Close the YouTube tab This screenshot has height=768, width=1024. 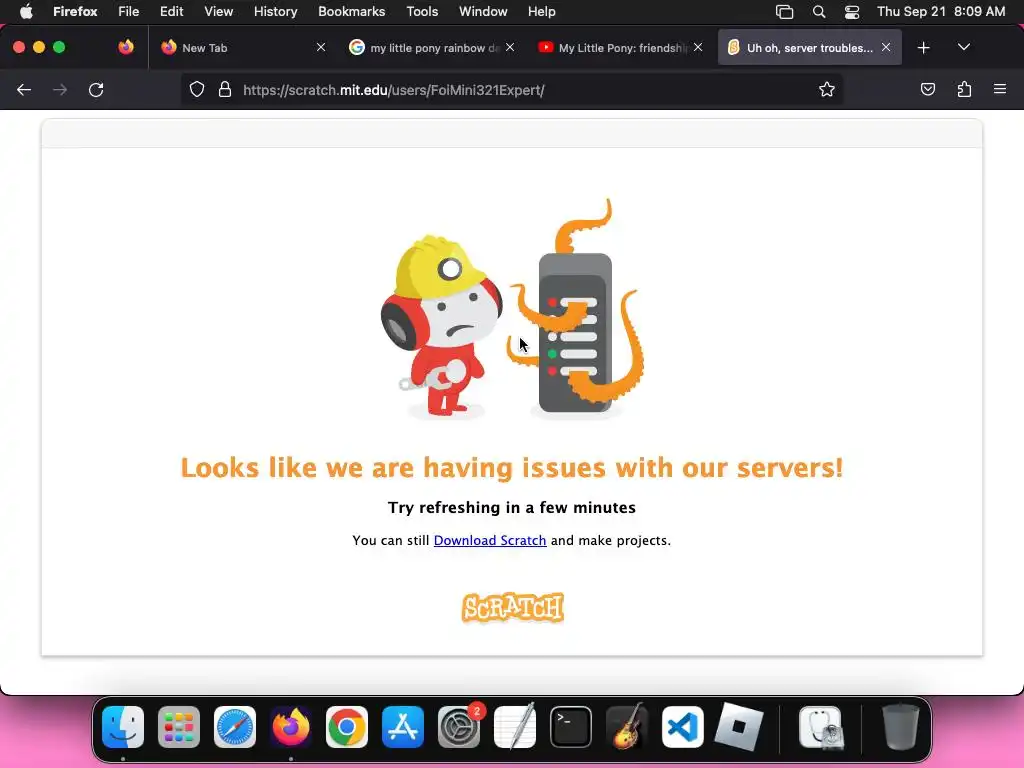(698, 47)
